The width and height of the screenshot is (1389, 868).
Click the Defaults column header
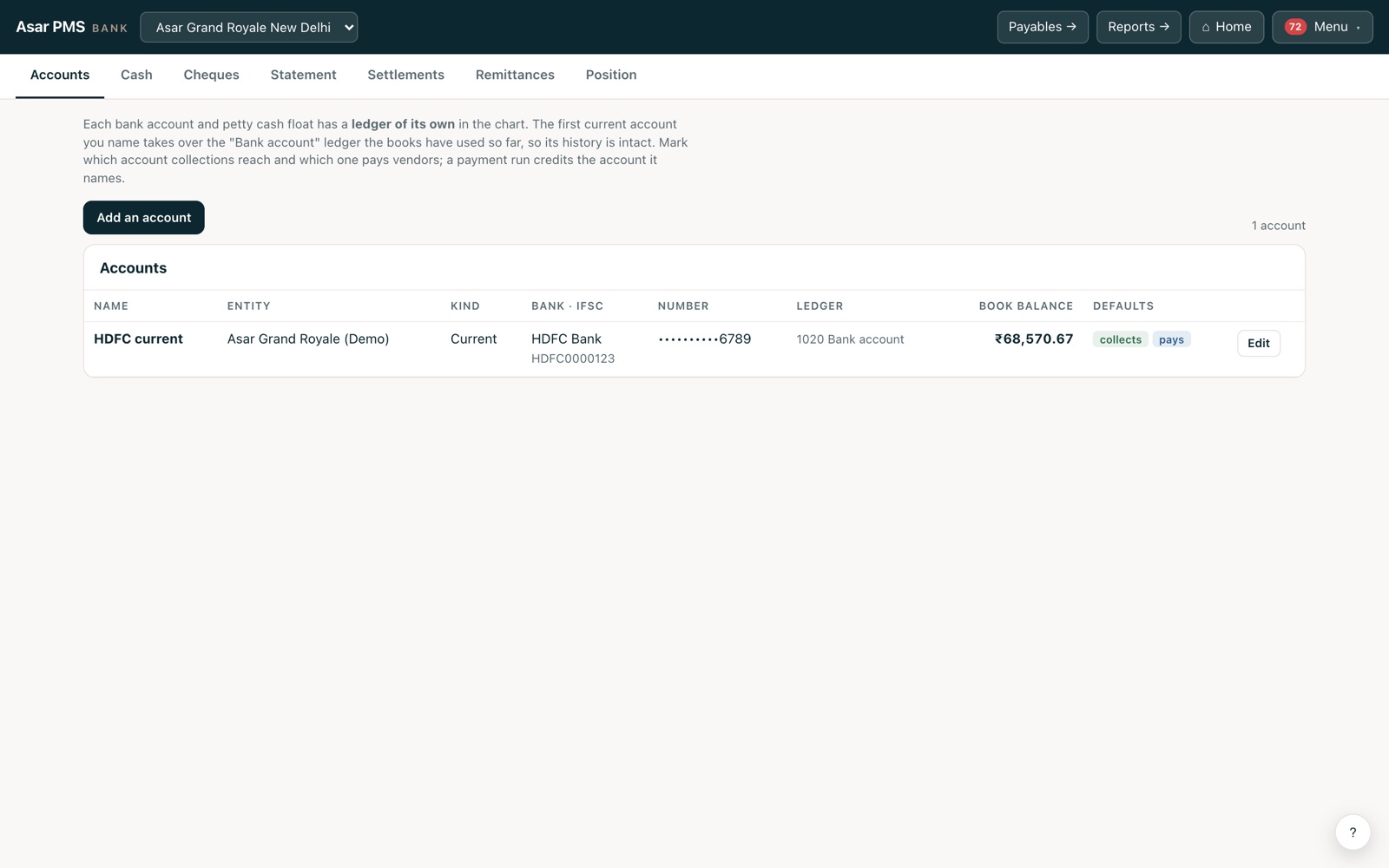1123,306
